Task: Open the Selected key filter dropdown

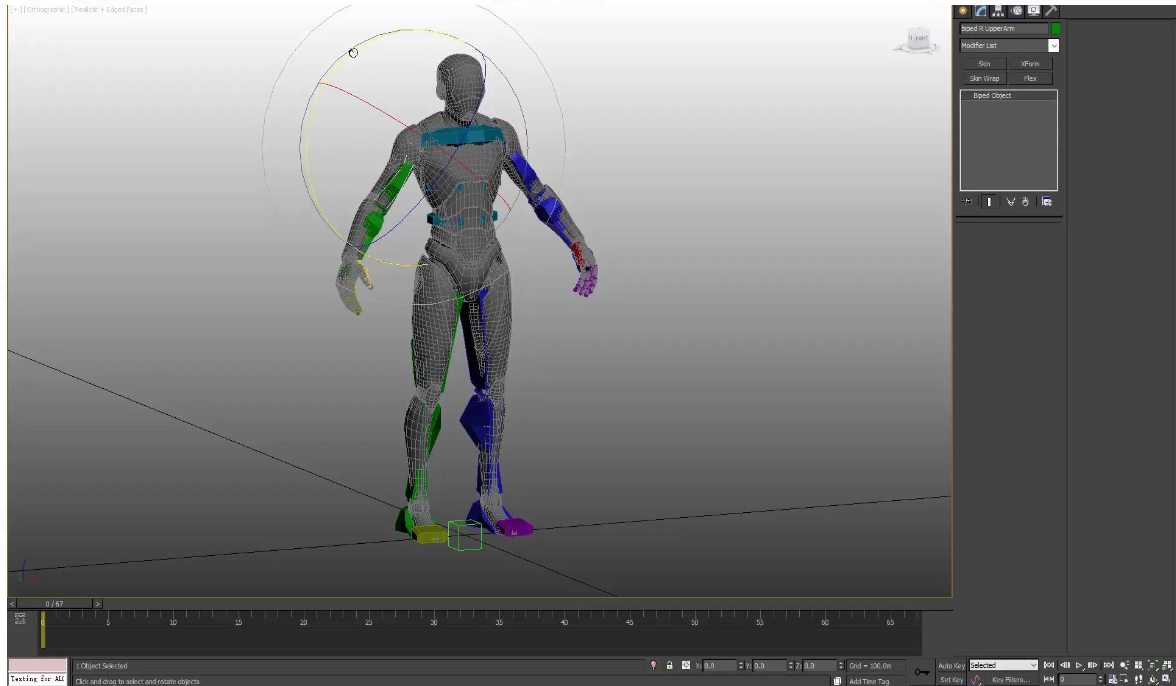Action: (1004, 666)
